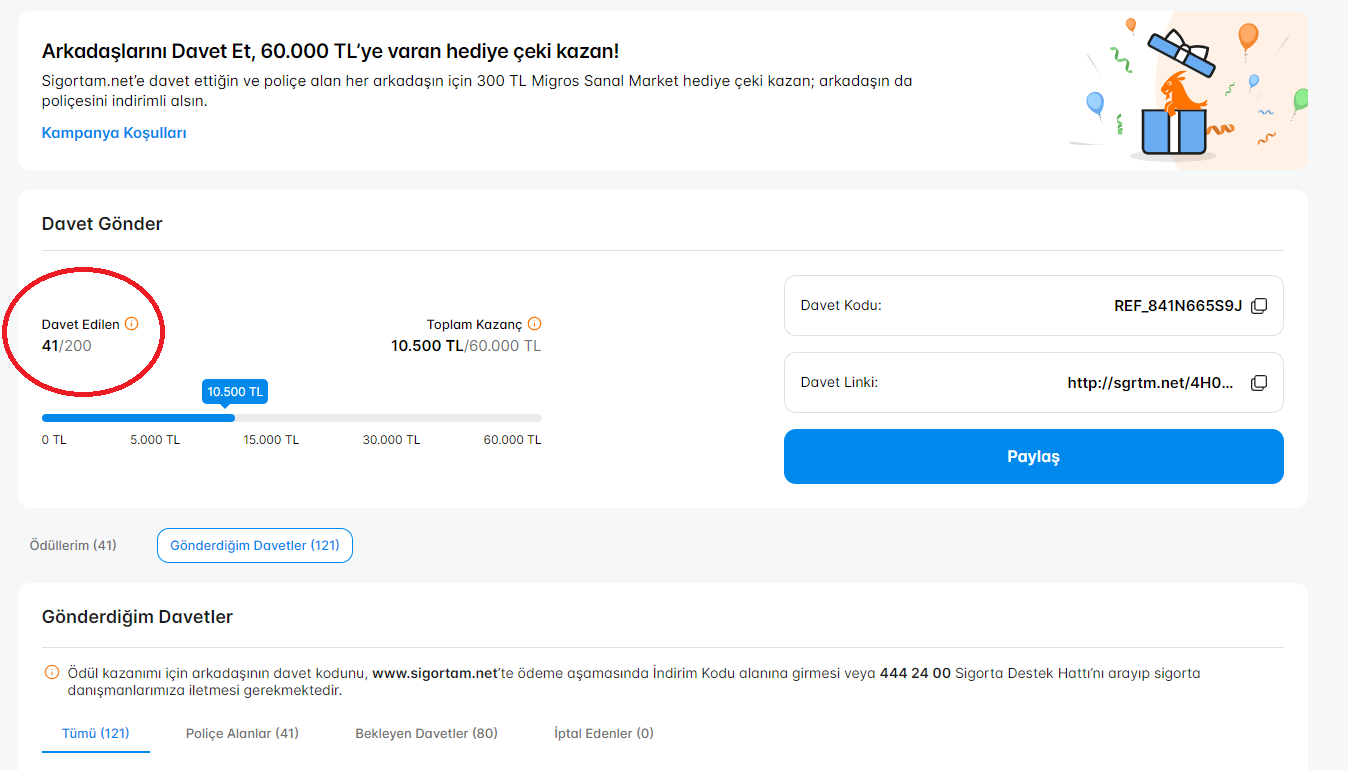Open info icon next to Davet Edilen
1348x770 pixels.
(x=131, y=324)
